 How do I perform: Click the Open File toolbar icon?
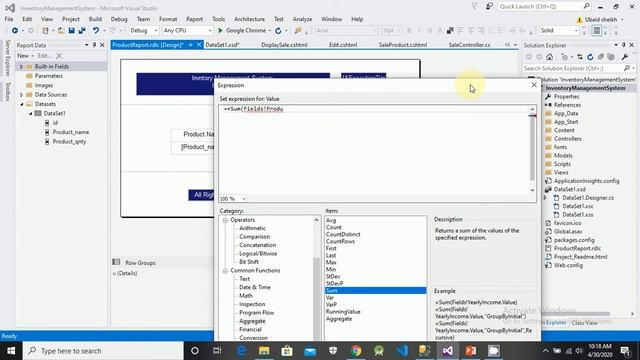point(60,31)
